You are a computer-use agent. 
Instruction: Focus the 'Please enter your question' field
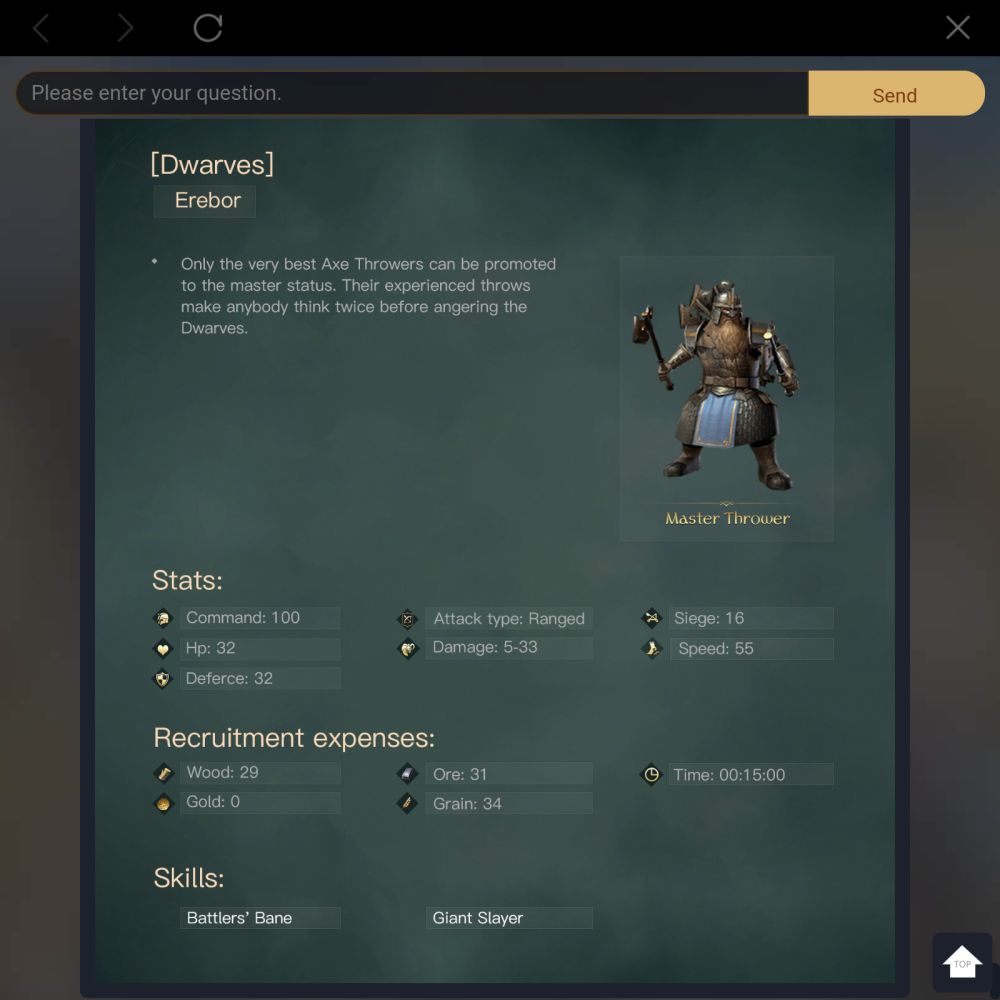pyautogui.click(x=412, y=93)
